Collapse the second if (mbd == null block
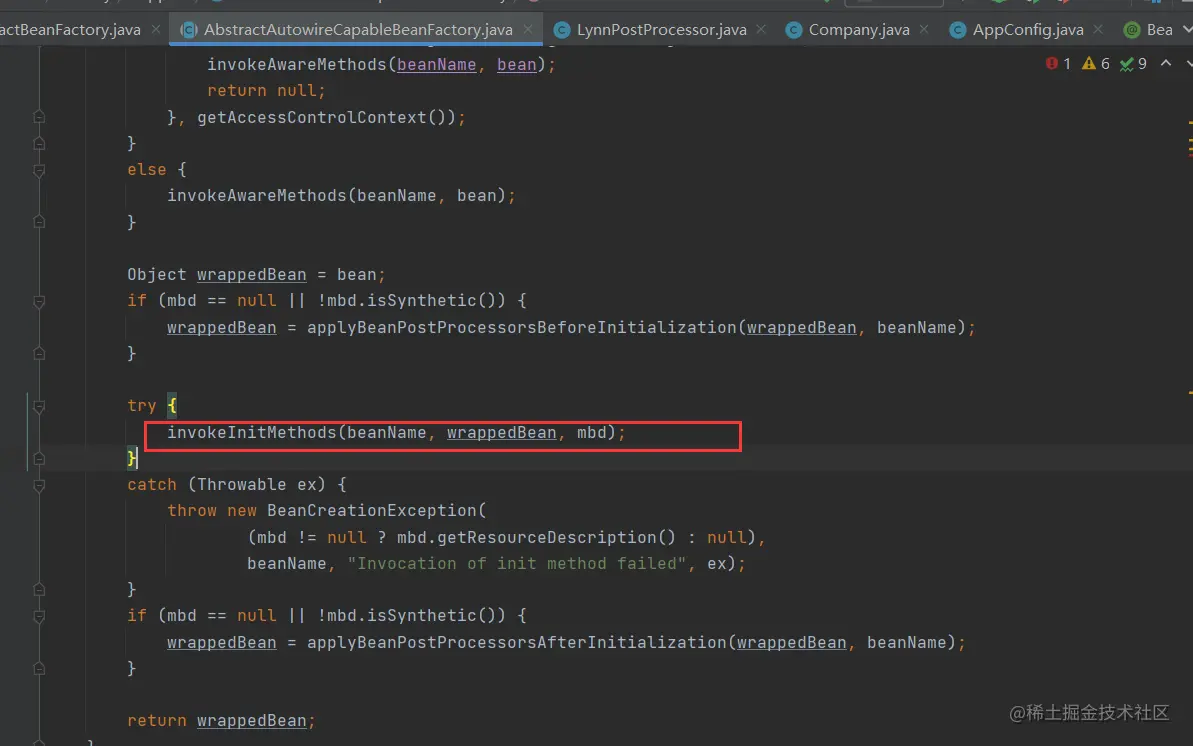1193x746 pixels. (x=39, y=616)
